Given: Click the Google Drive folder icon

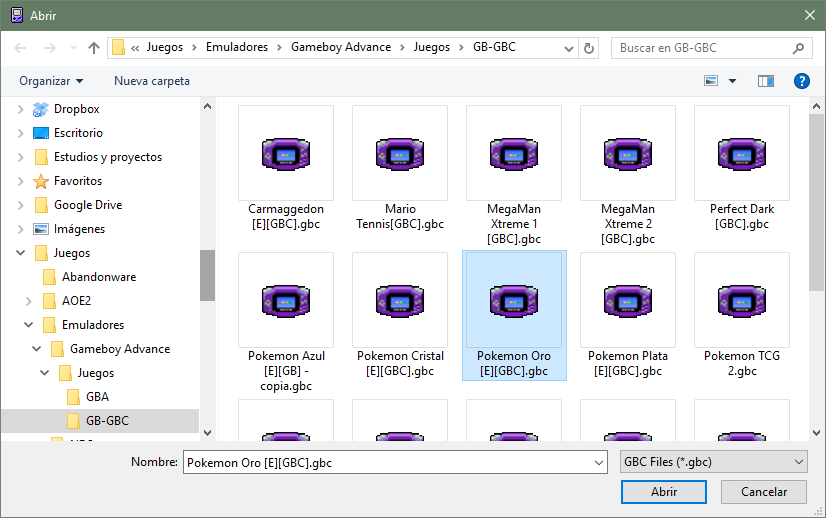Looking at the screenshot, I should (41, 205).
